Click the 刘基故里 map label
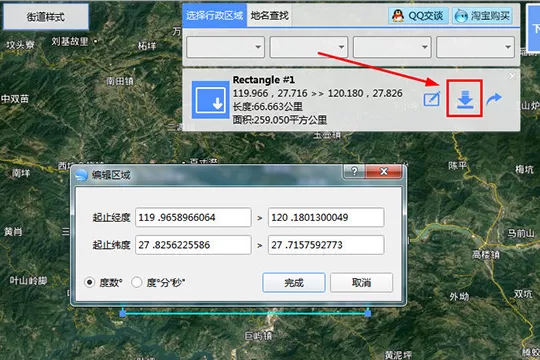 pos(70,42)
